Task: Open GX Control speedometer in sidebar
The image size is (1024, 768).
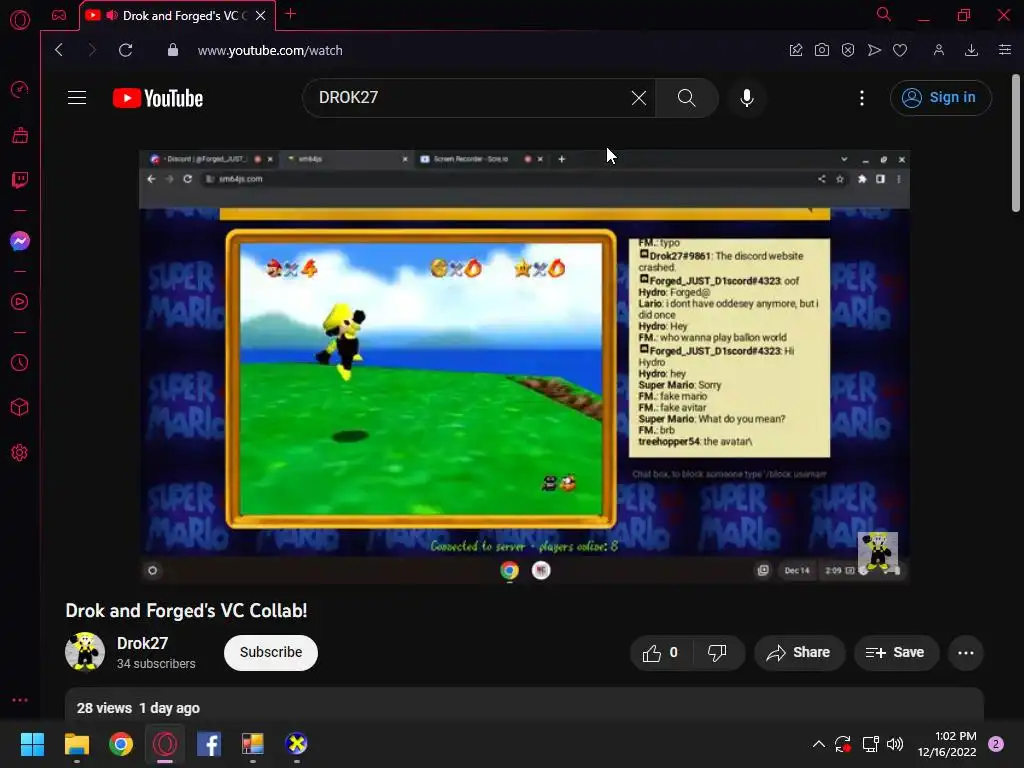Action: tap(20, 89)
